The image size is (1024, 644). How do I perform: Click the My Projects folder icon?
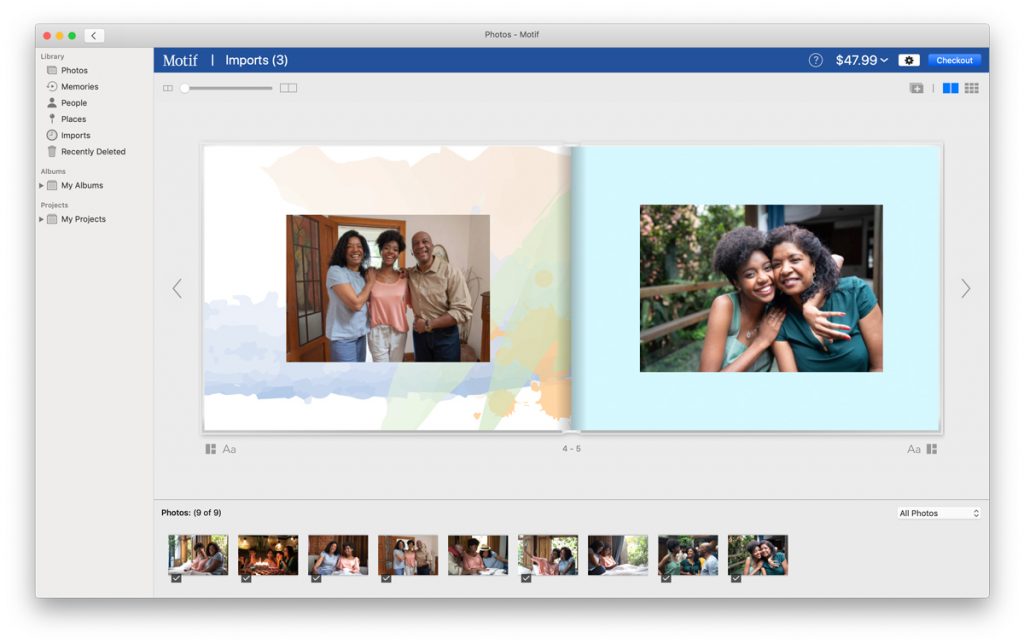[x=52, y=219]
